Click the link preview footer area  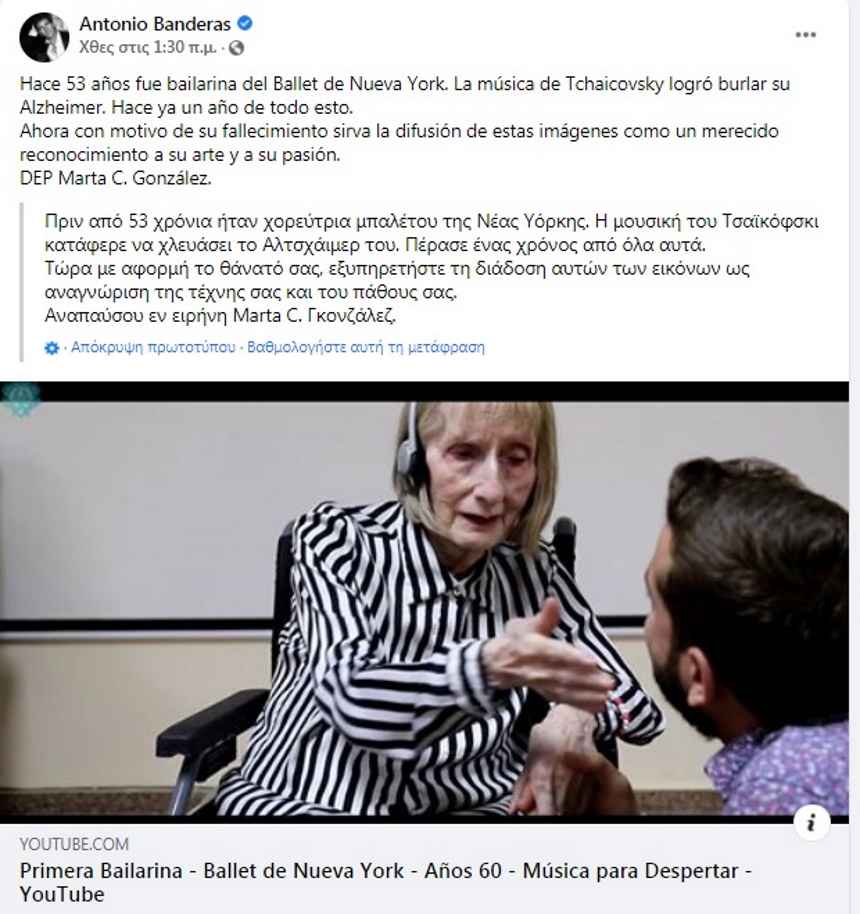[x=424, y=869]
